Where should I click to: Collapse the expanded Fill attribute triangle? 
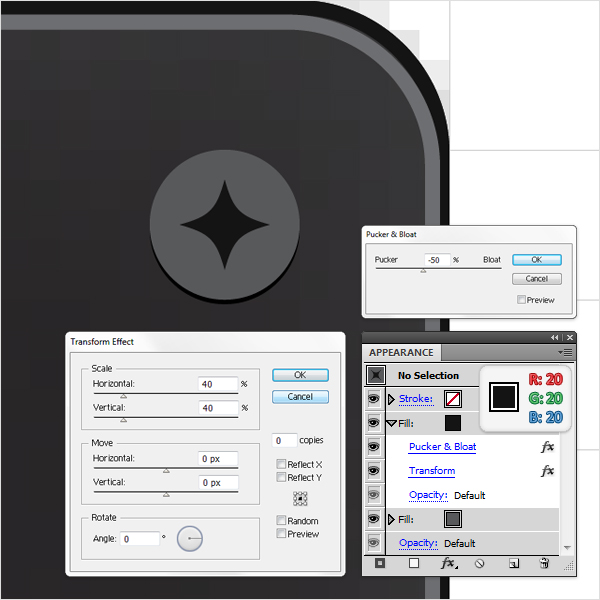tap(391, 423)
